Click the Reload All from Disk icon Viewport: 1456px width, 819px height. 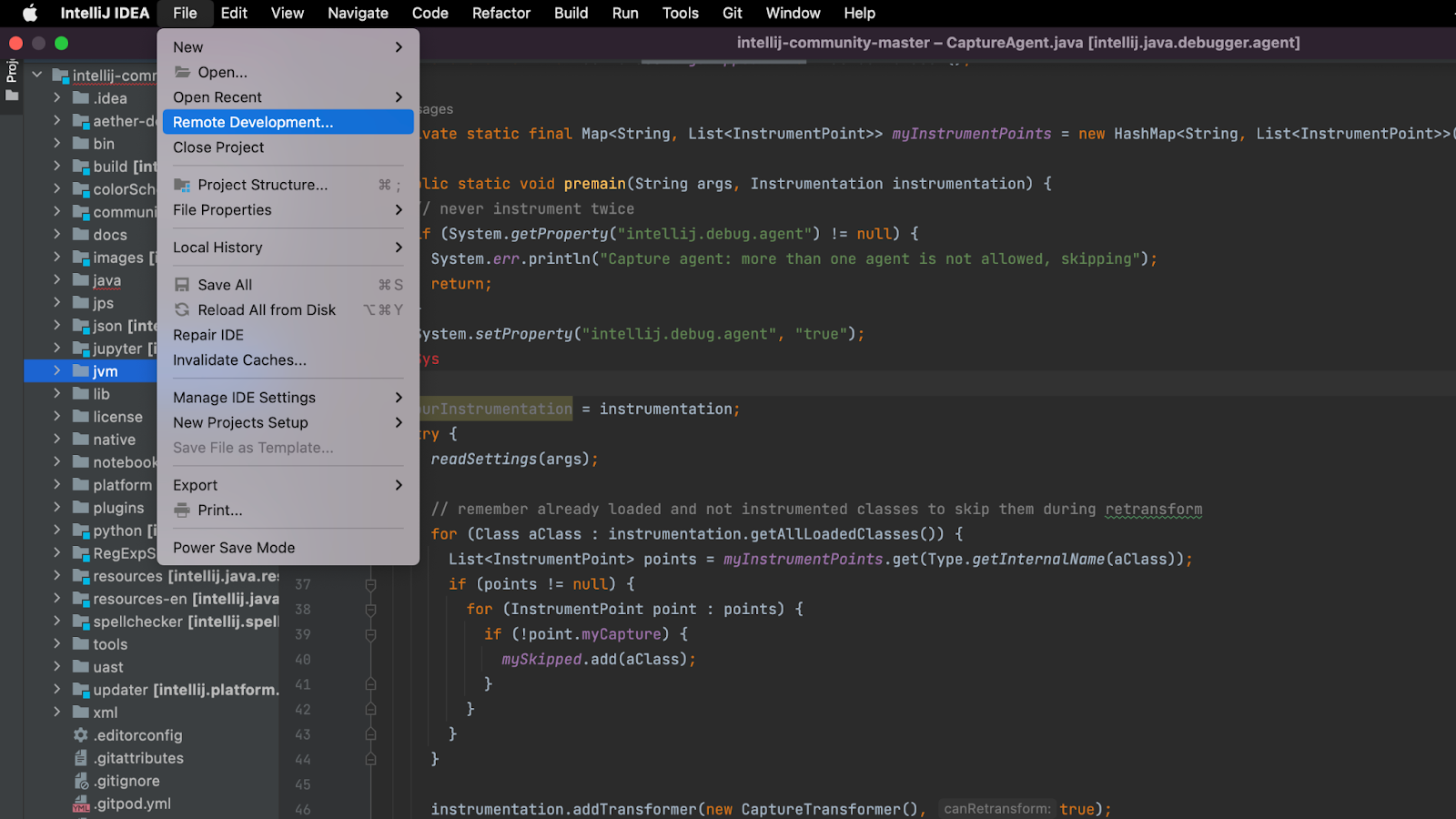pyautogui.click(x=182, y=310)
